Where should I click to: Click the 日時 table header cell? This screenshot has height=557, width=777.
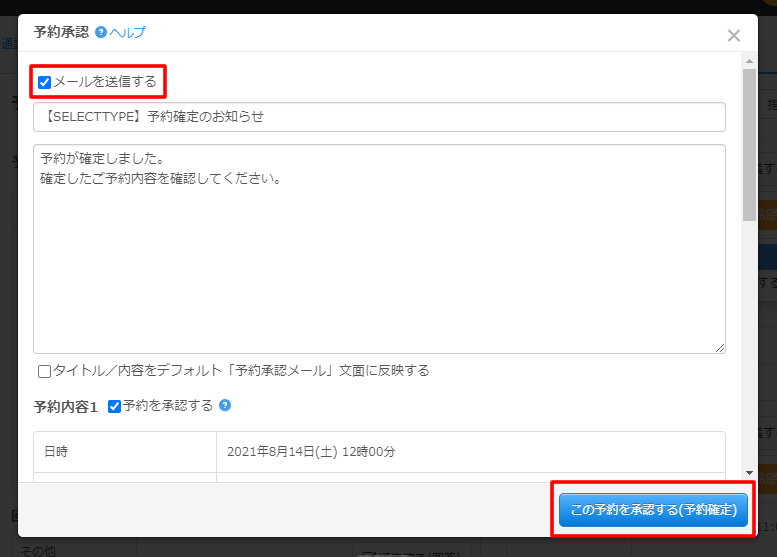click(x=125, y=452)
